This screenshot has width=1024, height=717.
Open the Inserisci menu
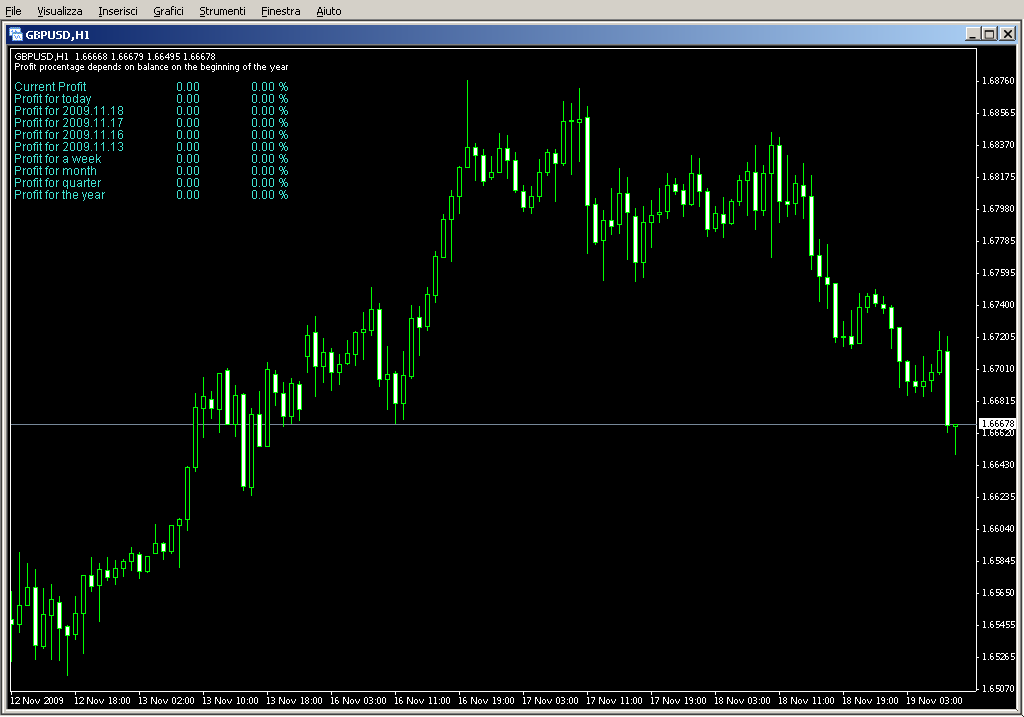point(118,11)
